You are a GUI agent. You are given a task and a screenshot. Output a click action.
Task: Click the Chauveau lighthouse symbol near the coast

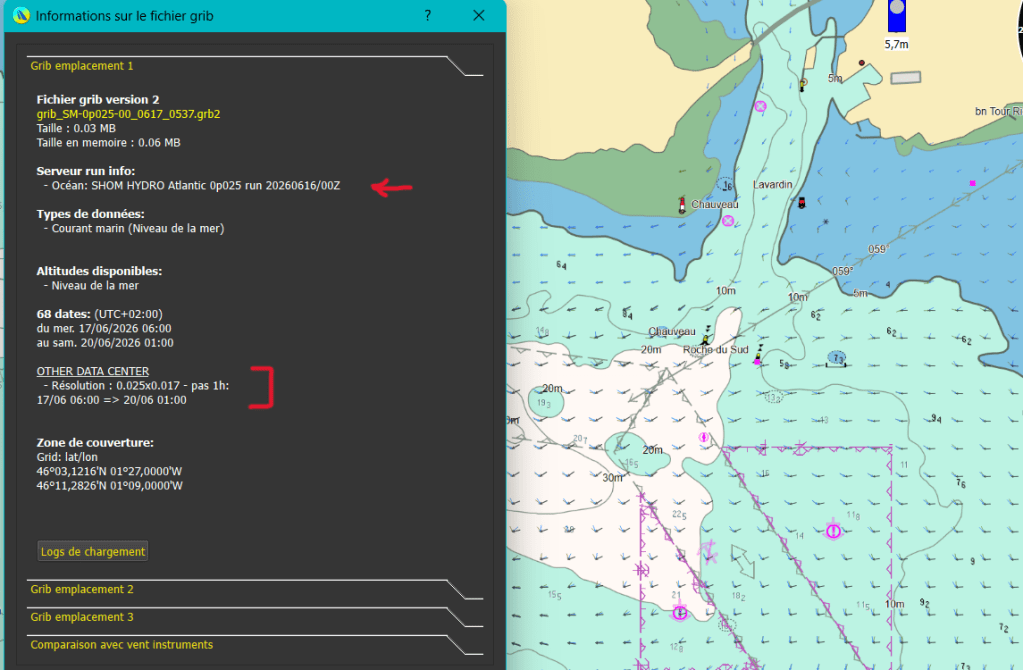click(x=682, y=206)
